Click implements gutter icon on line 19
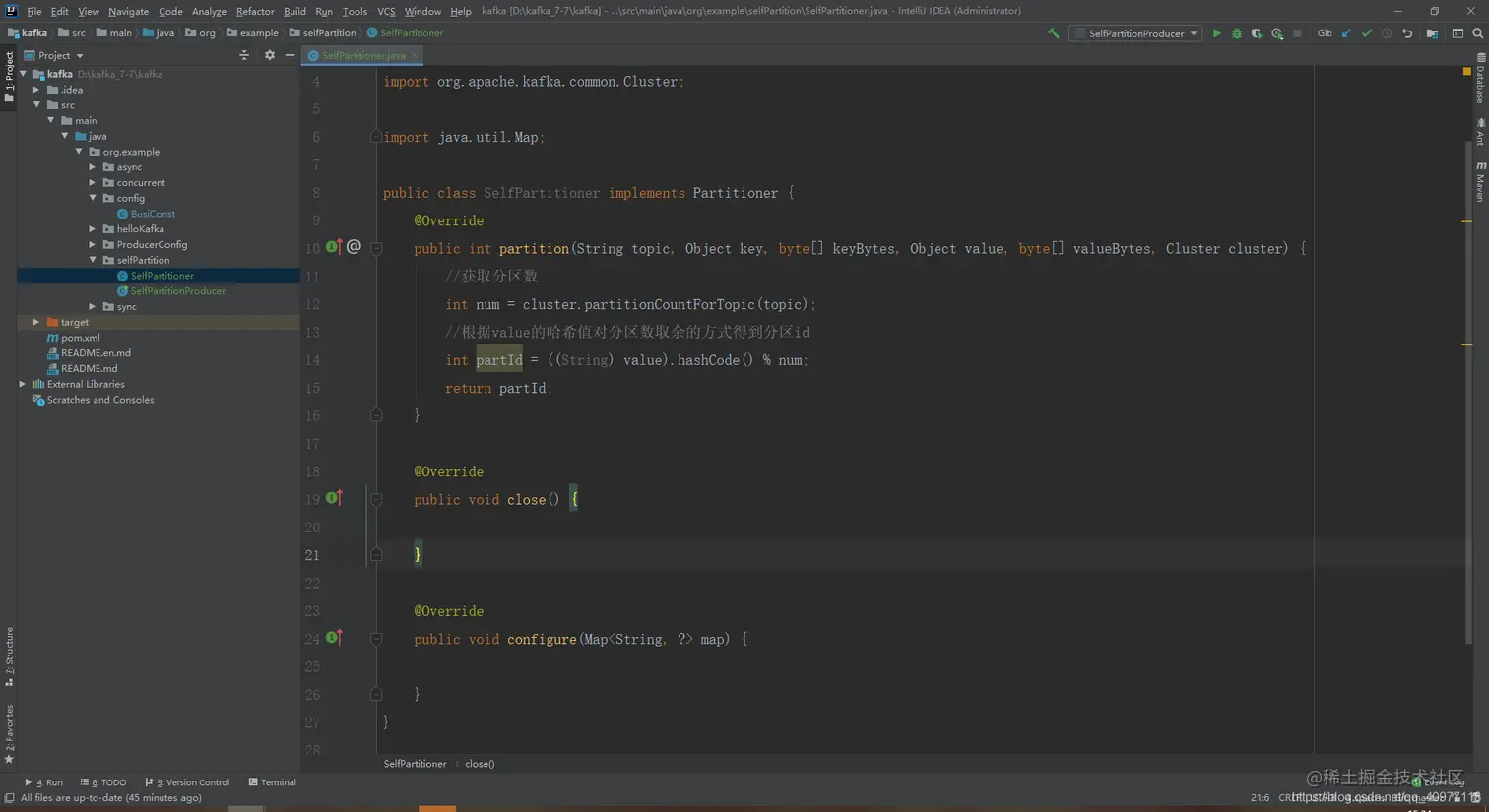Viewport: 1489px width, 812px height. (334, 497)
